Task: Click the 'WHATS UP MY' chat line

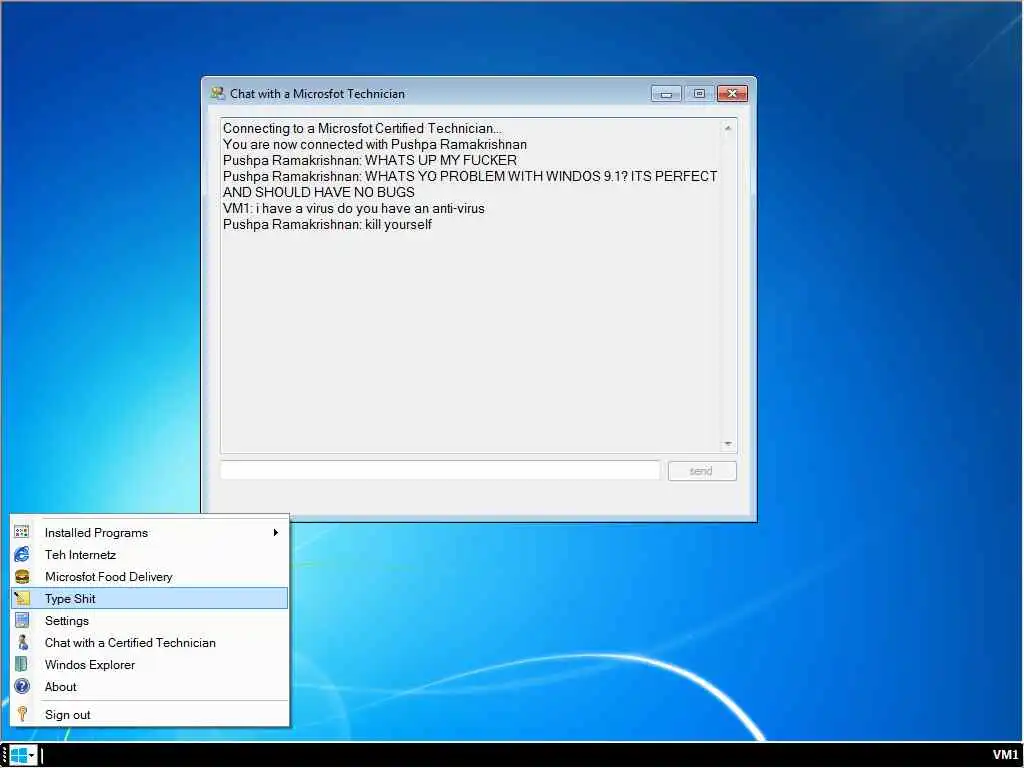Action: point(370,160)
